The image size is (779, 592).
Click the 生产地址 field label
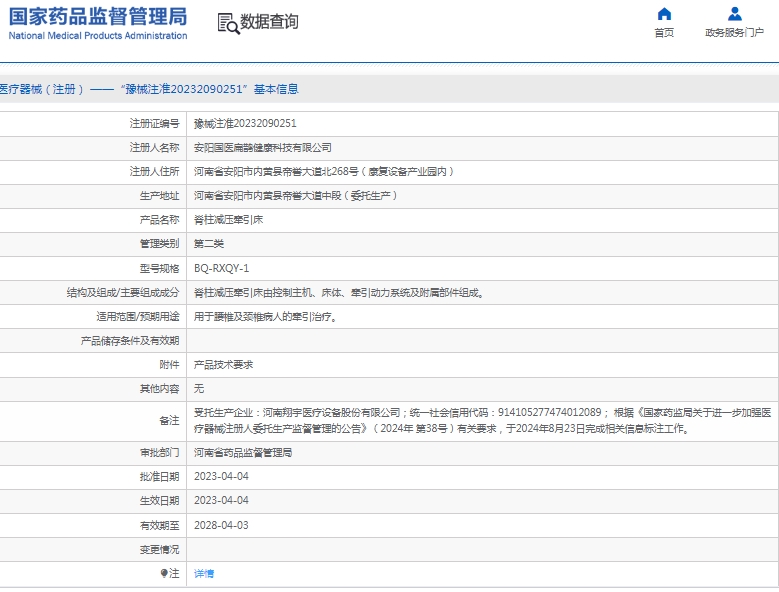pyautogui.click(x=159, y=196)
